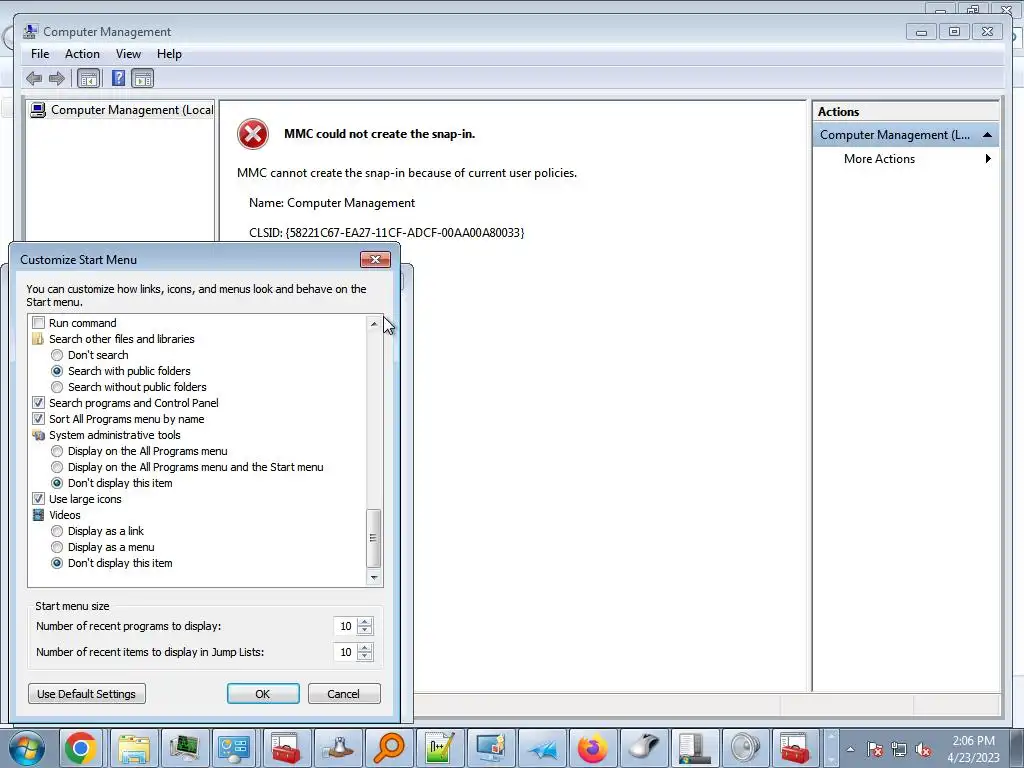Show hidden tray icons arrow
This screenshot has width=1024, height=768.
850,750
